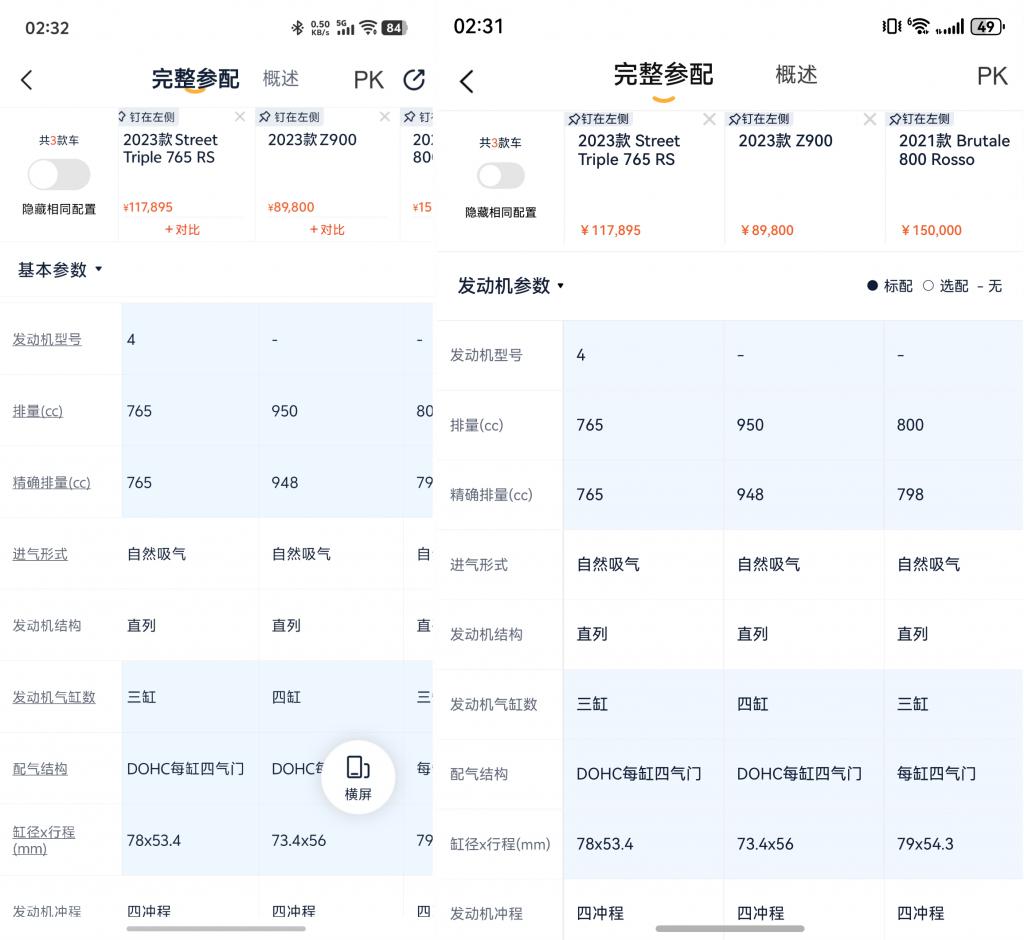The height and width of the screenshot is (940, 1024).
Task: Pin 2023款 Z900 to left side (left screenshot)
Action: tap(289, 117)
